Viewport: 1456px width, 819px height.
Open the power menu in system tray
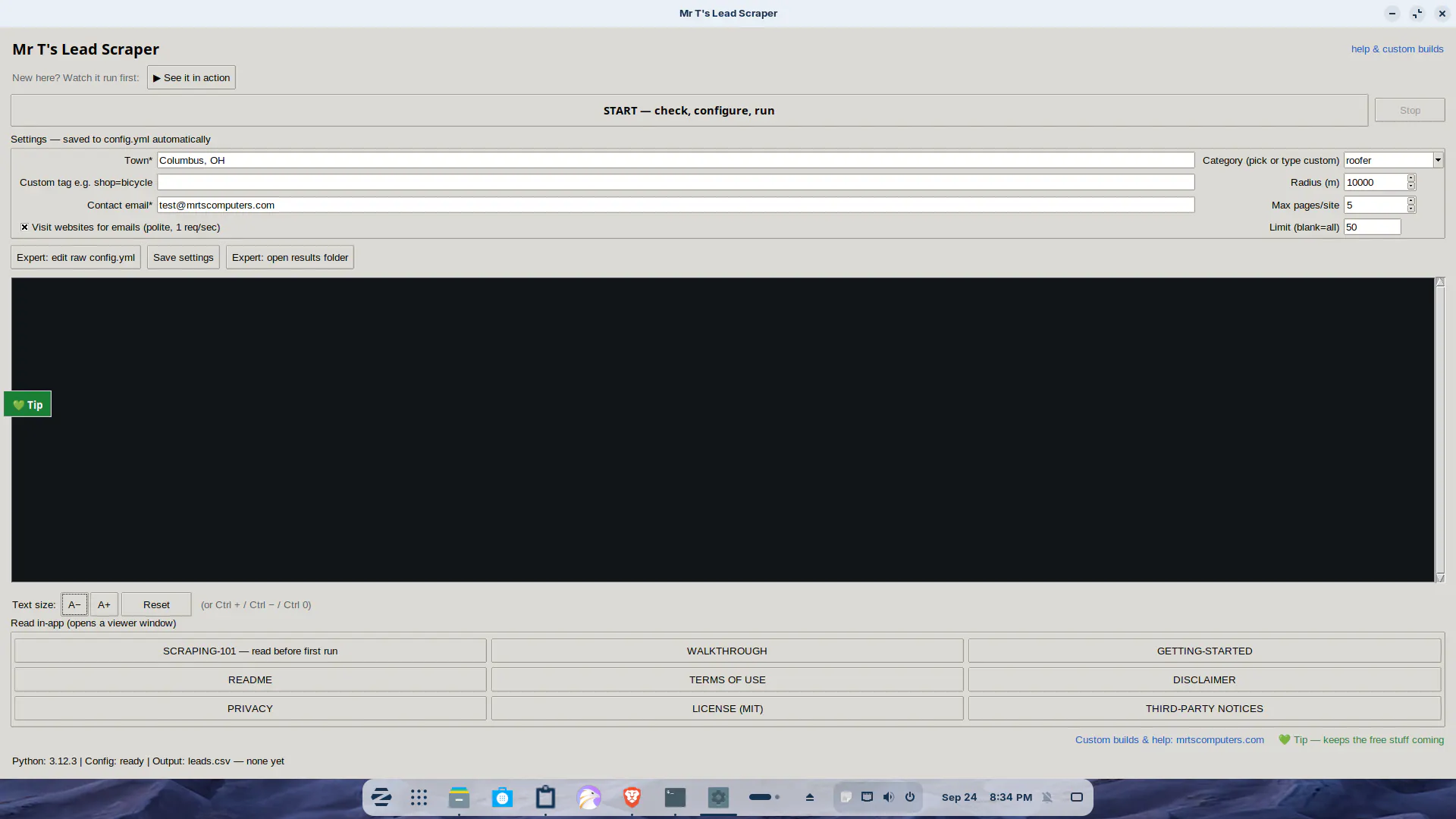pos(910,797)
